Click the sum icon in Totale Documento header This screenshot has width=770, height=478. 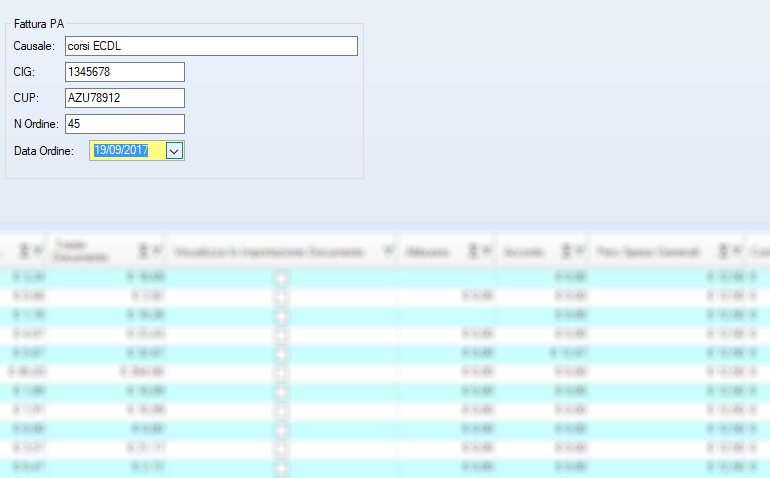click(x=142, y=251)
